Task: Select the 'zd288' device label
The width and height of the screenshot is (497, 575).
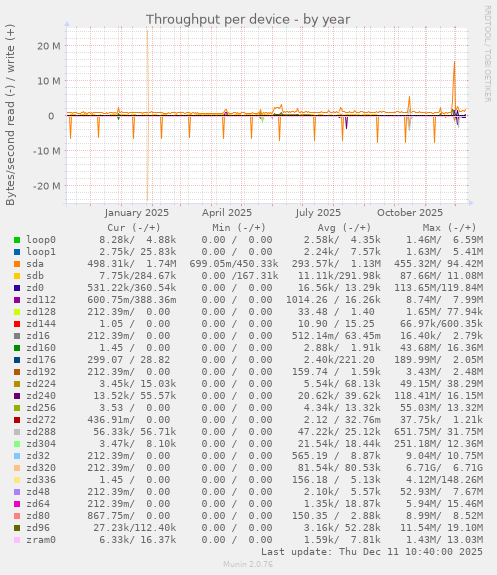Action: pyautogui.click(x=41, y=432)
